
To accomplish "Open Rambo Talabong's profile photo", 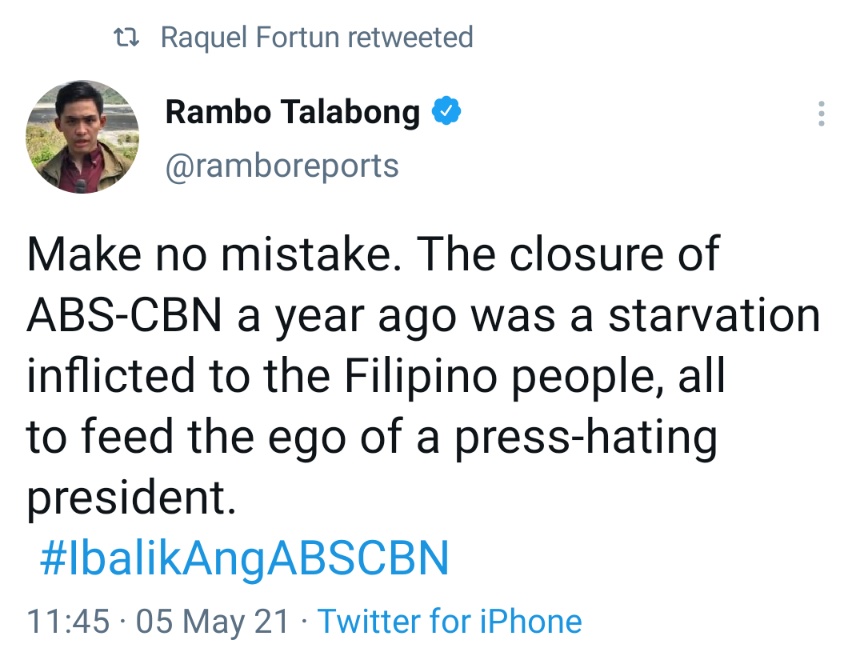I will click(x=82, y=137).
